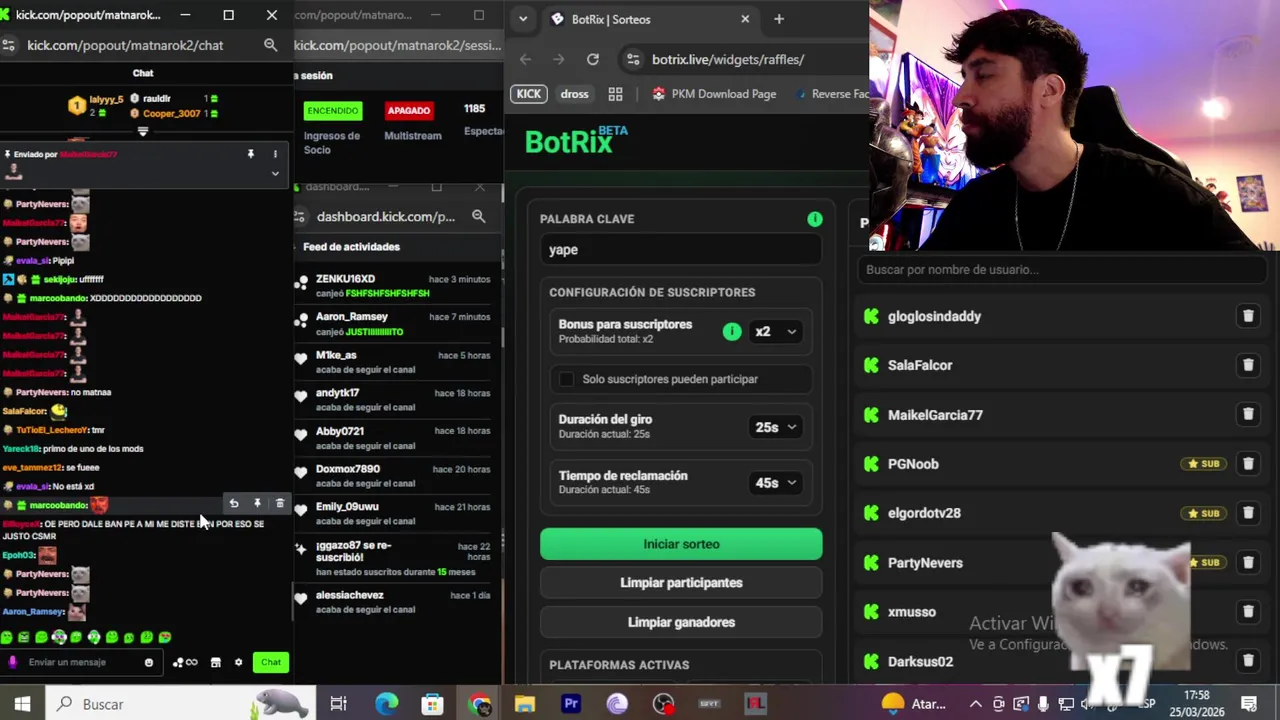Click the green info icon for subscriber bonus
1280x720 pixels.
click(732, 331)
